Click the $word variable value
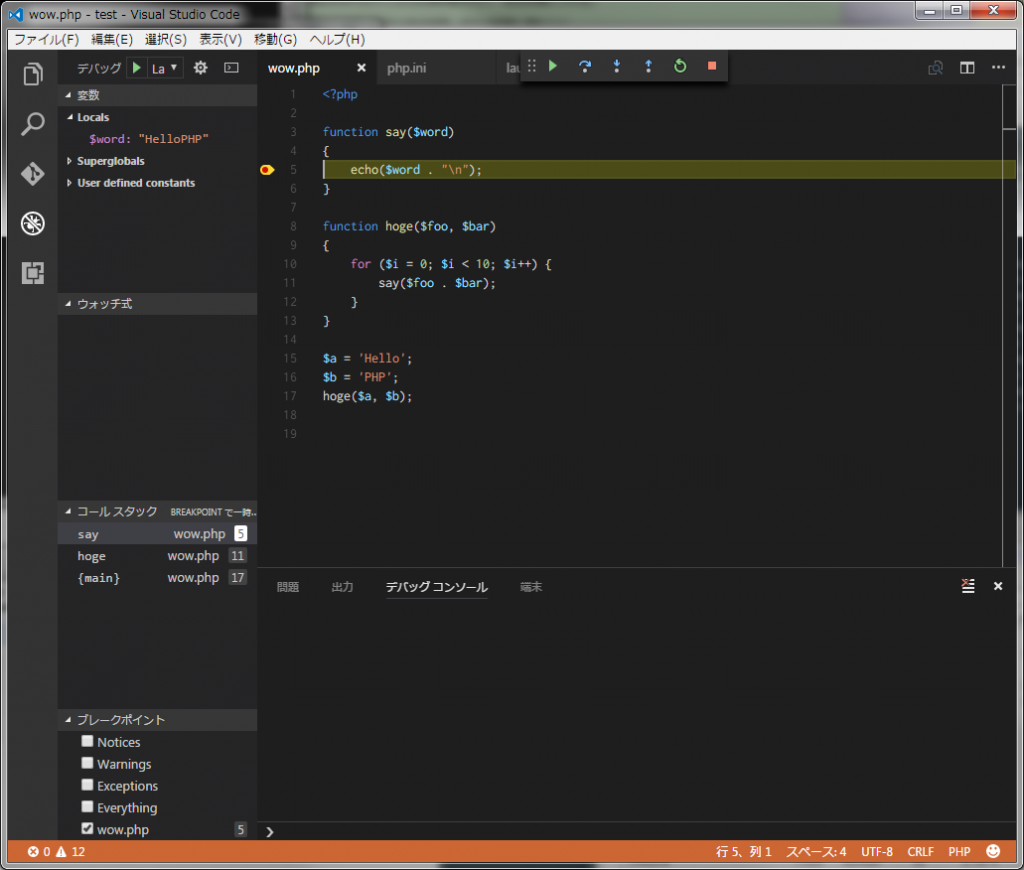1024x870 pixels. coord(174,139)
